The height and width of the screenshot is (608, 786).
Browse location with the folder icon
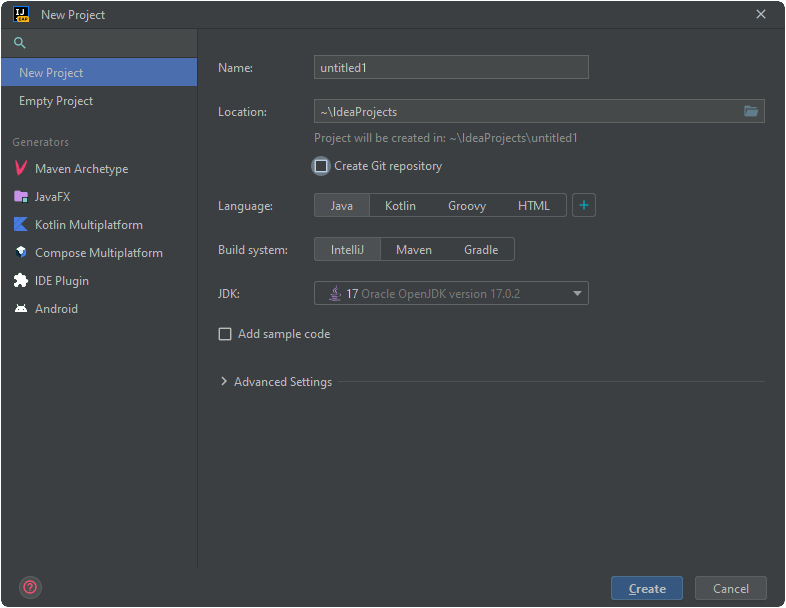click(x=750, y=111)
